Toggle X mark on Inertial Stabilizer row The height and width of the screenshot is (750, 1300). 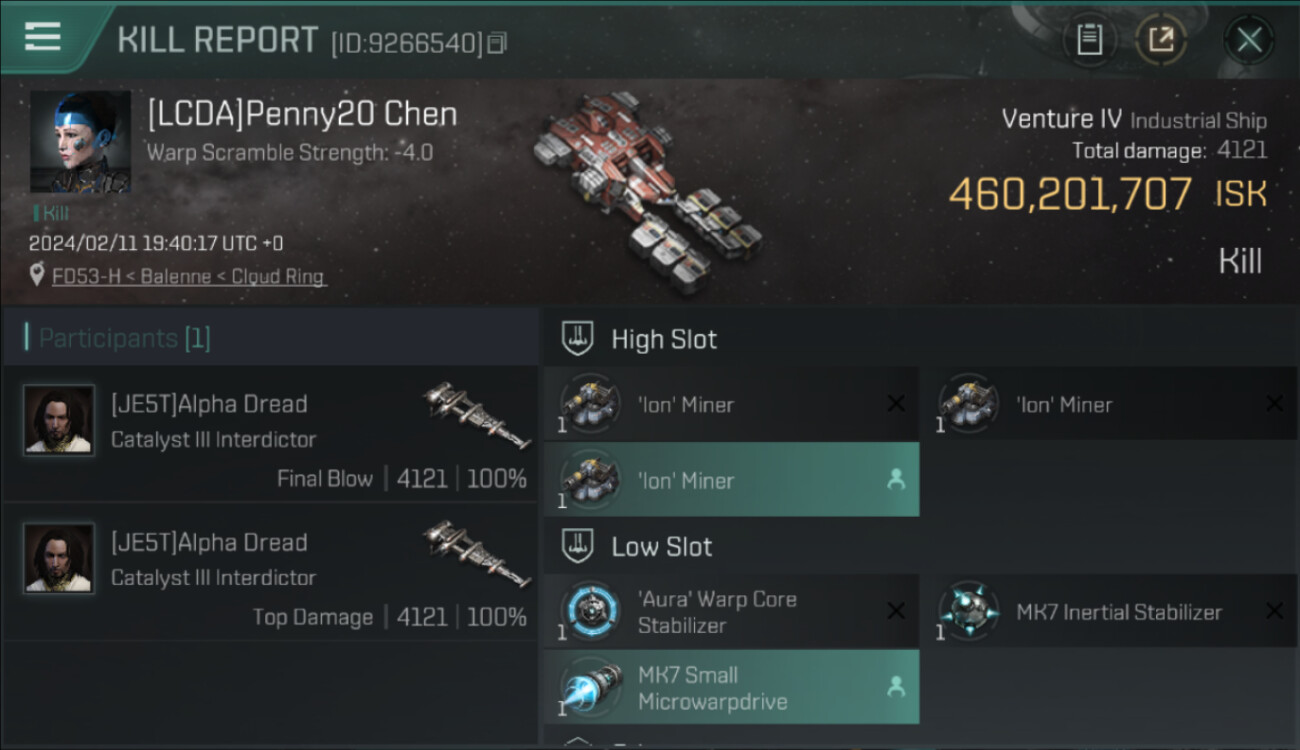pos(1274,611)
